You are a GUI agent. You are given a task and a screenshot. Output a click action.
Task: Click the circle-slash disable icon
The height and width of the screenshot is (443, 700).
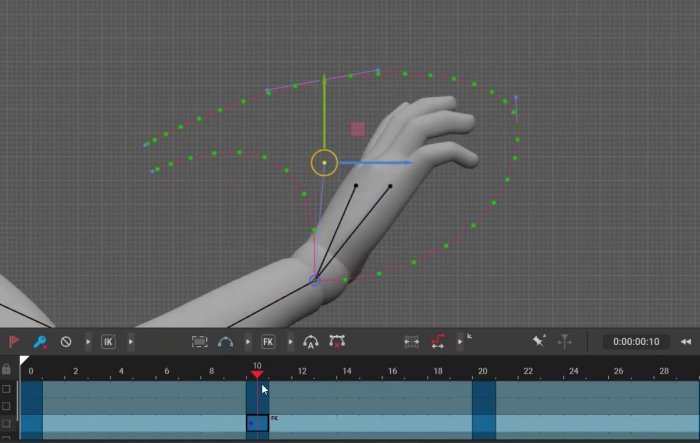[x=66, y=341]
